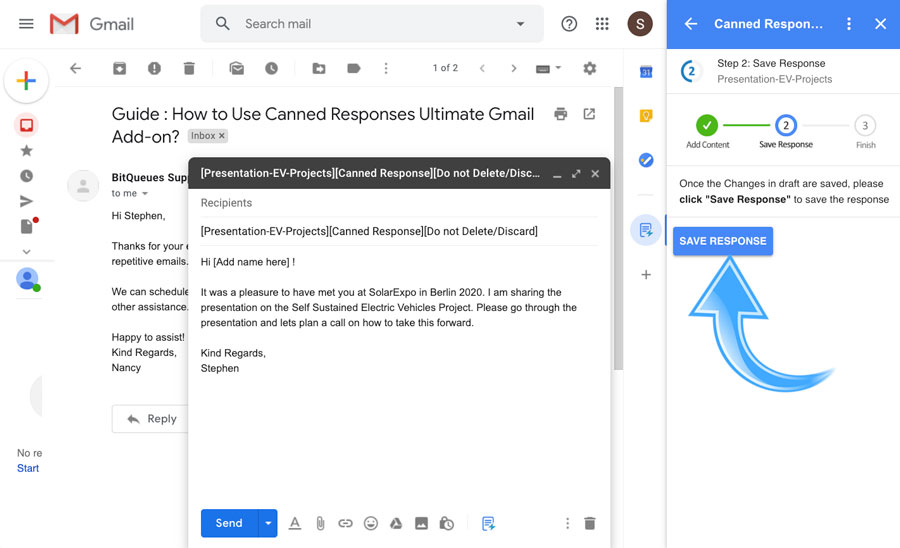Open the add-on panel's three-dot menu
This screenshot has height=548, width=900.
[849, 24]
